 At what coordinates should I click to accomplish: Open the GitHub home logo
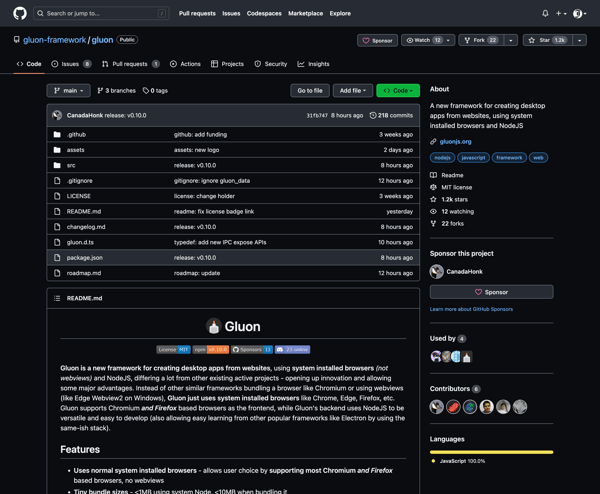(20, 13)
